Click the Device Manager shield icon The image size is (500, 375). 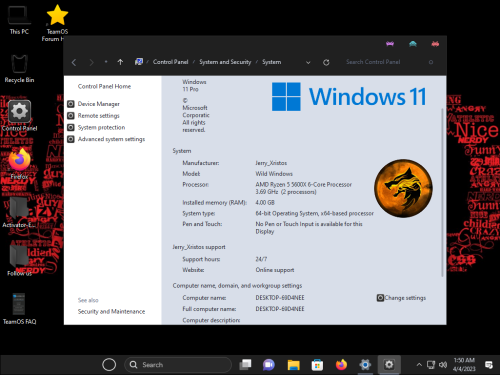point(71,104)
